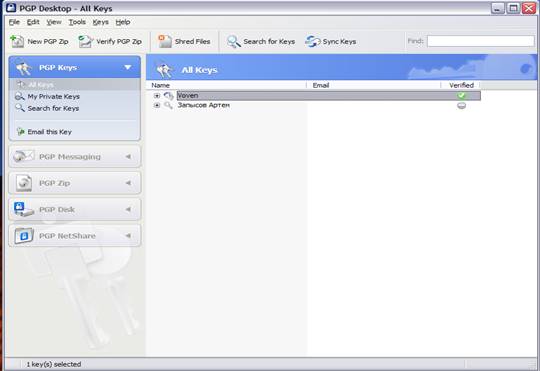
Task: Collapse the PGP Keys panel arrow
Action: coord(128,67)
